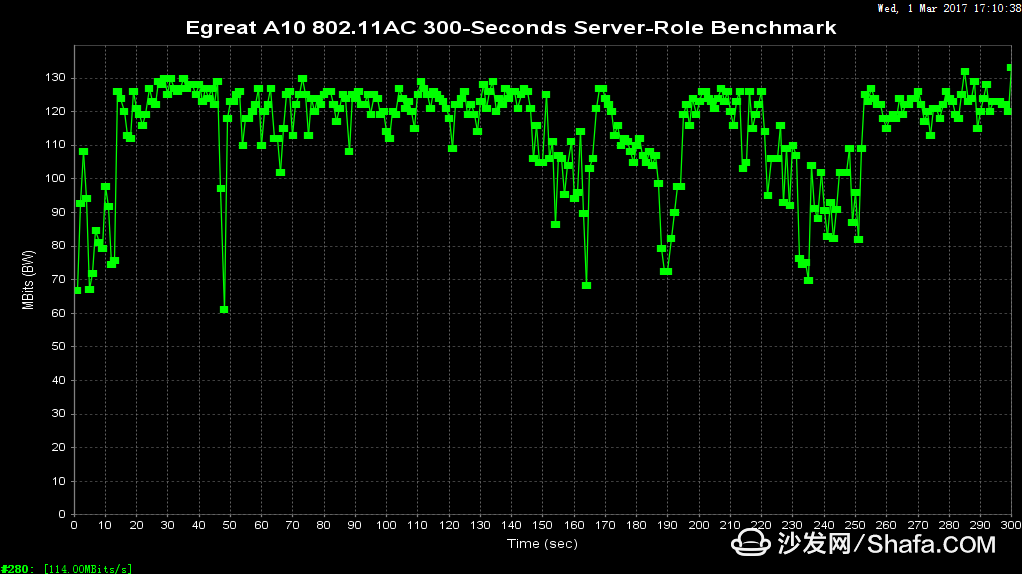
Task: Click the 70 tick on the Time axis
Action: (x=293, y=525)
